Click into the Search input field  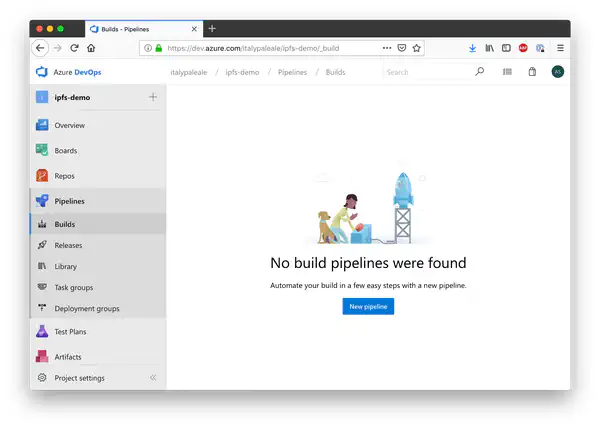pos(425,72)
